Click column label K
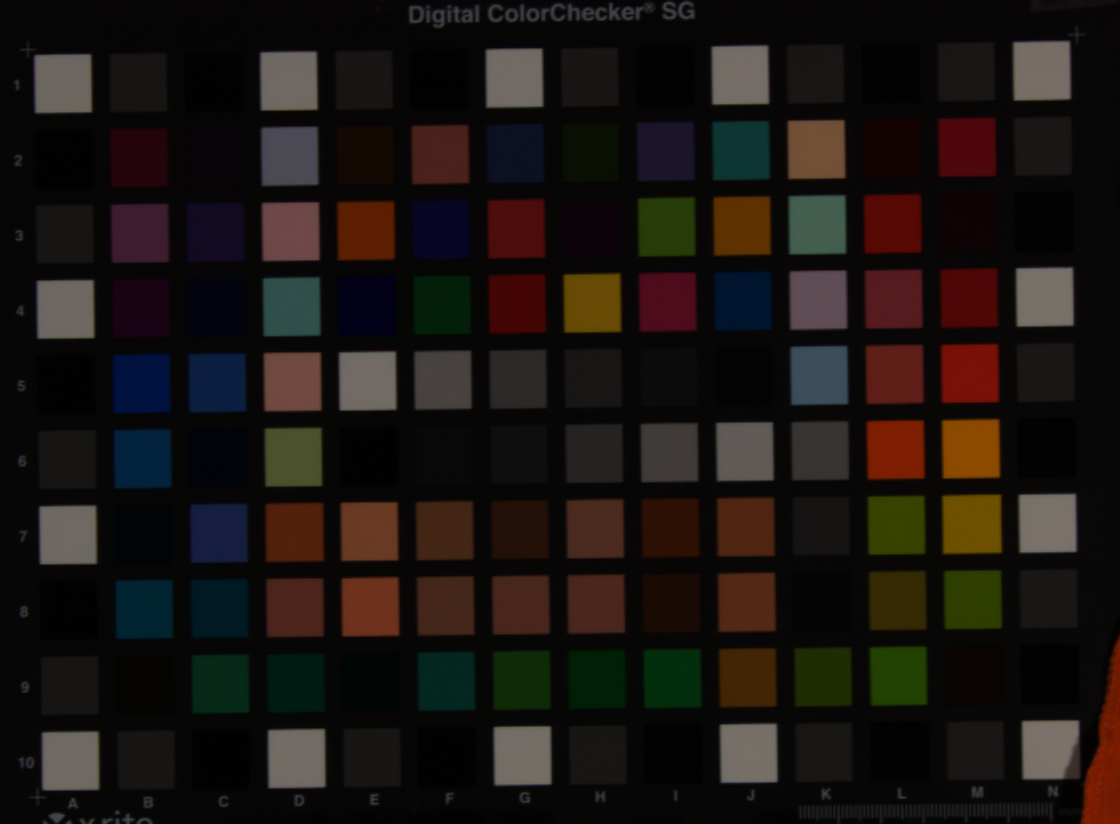Image resolution: width=1120 pixels, height=824 pixels. [x=826, y=794]
